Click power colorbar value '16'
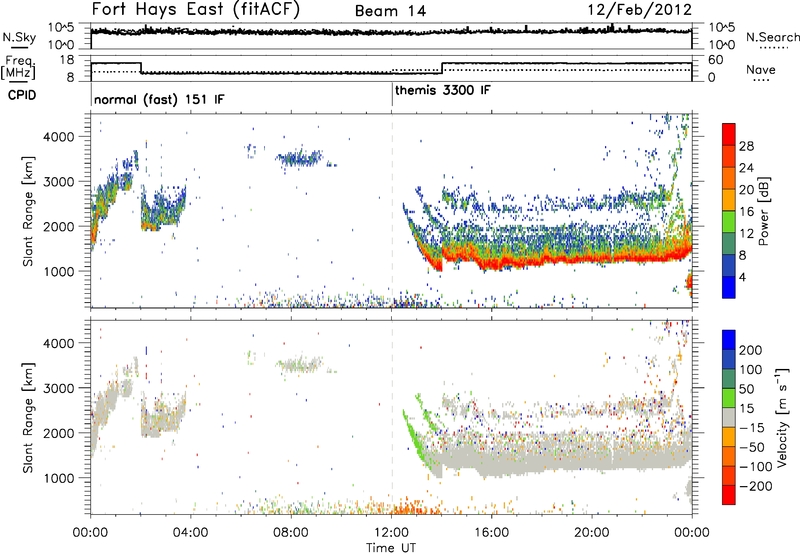This screenshot has height=554, width=800. (x=746, y=212)
